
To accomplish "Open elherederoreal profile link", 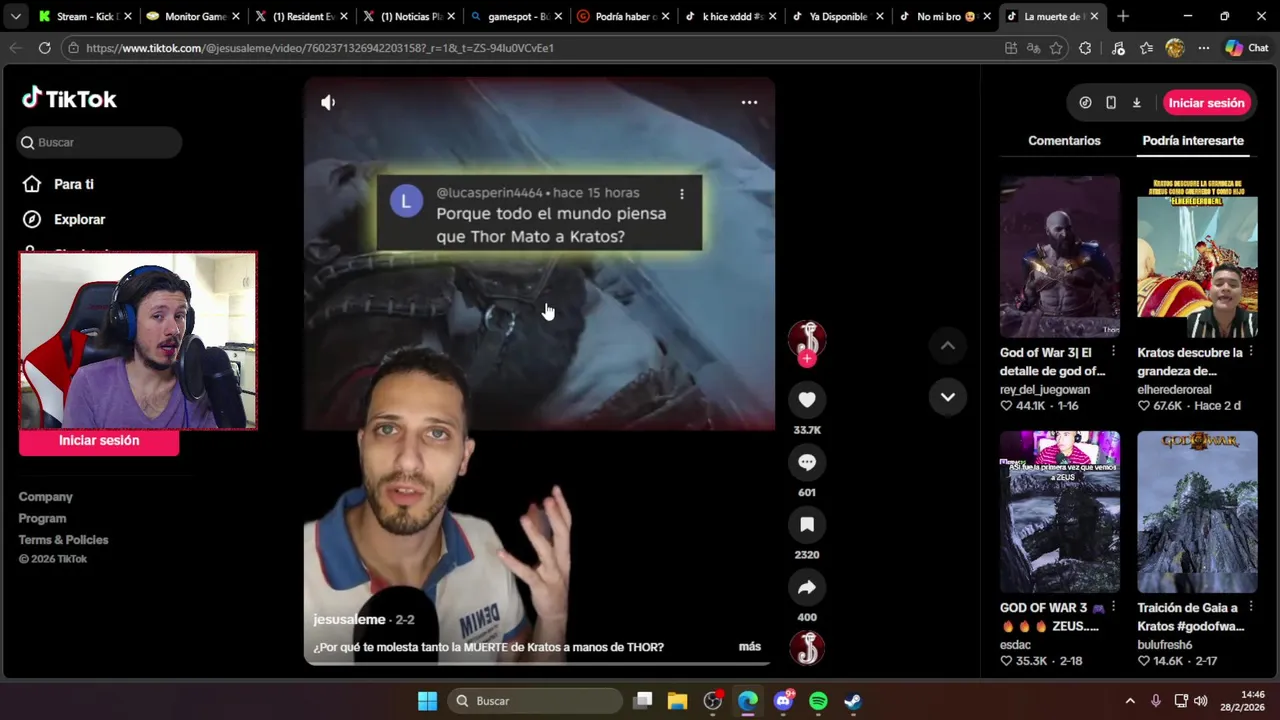I will [x=1174, y=390].
